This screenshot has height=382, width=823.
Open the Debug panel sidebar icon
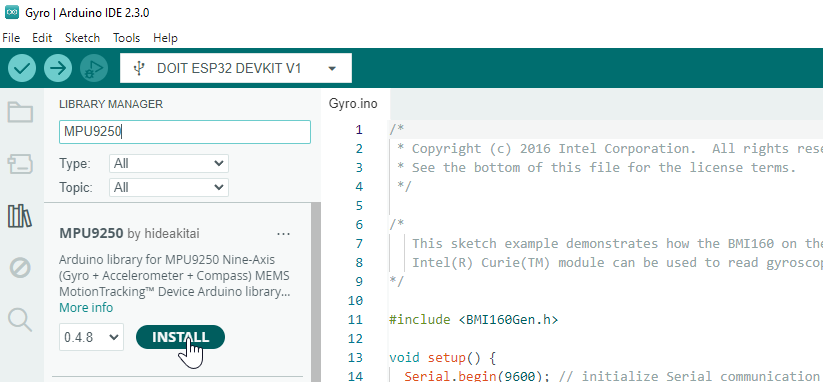20,268
